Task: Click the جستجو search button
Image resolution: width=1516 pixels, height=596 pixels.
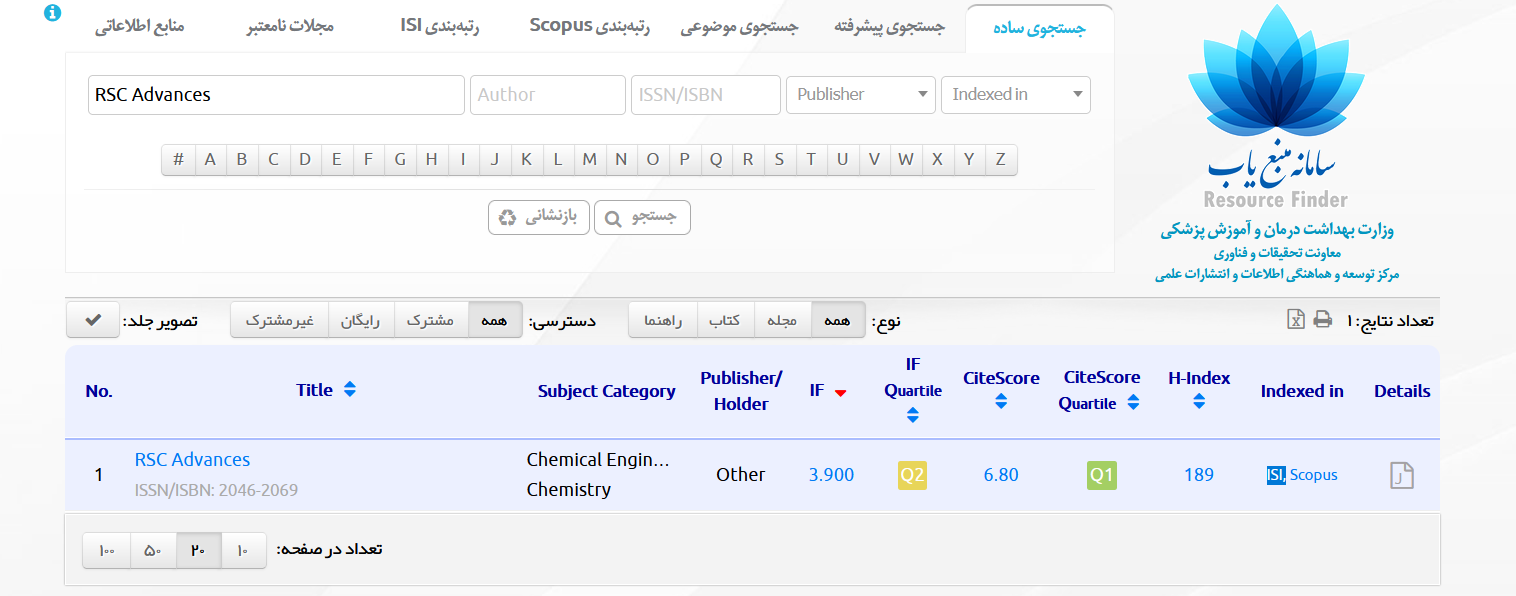Action: coord(642,217)
